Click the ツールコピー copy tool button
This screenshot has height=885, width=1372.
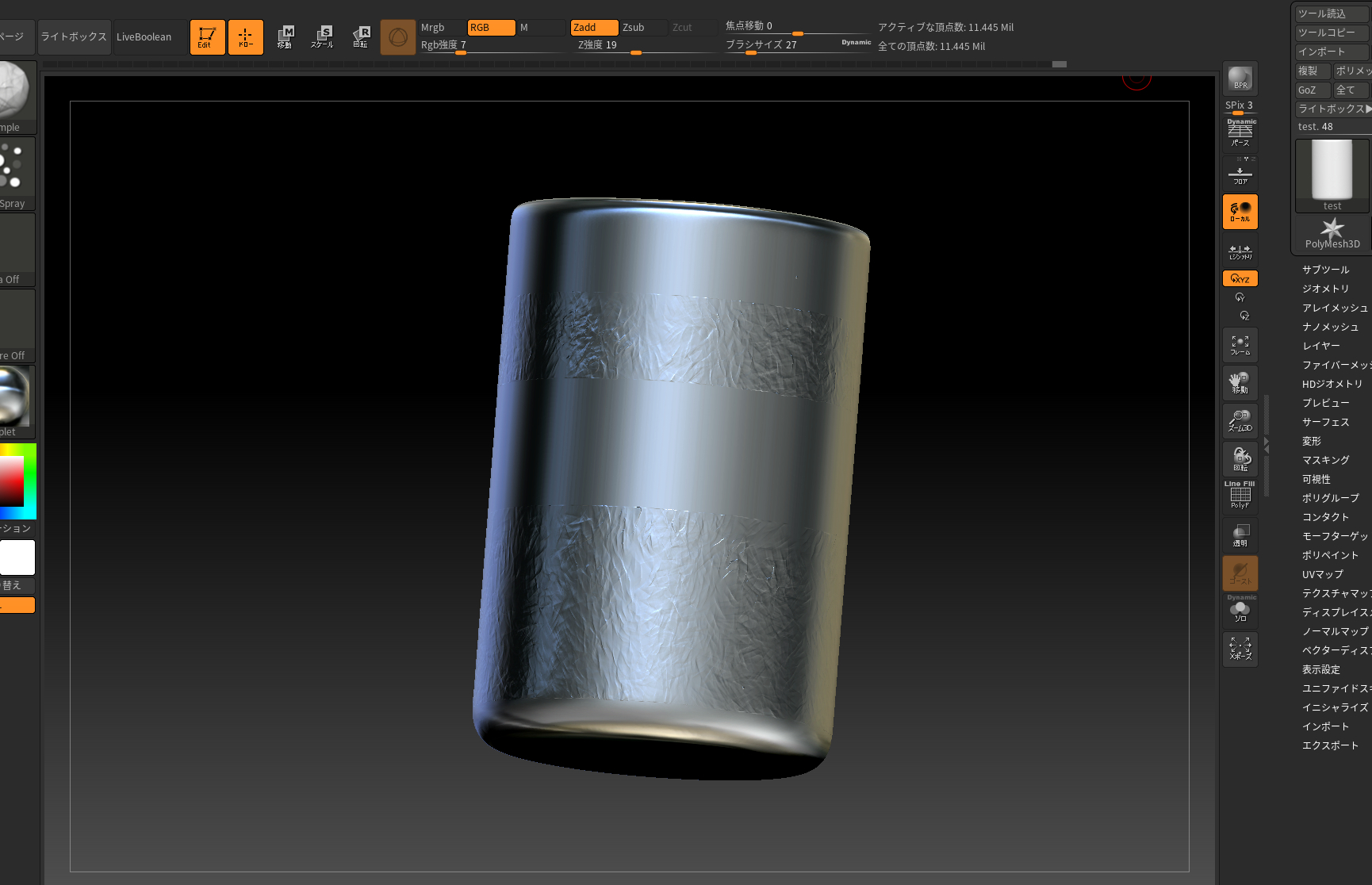pos(1332,33)
